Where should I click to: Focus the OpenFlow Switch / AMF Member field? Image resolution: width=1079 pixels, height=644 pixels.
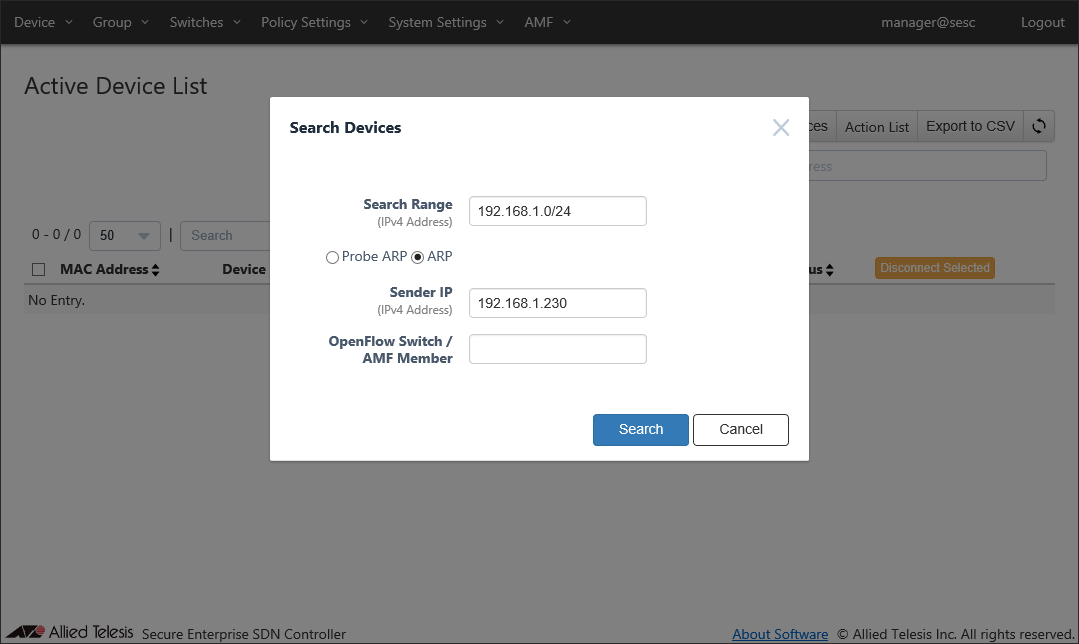[x=557, y=349]
